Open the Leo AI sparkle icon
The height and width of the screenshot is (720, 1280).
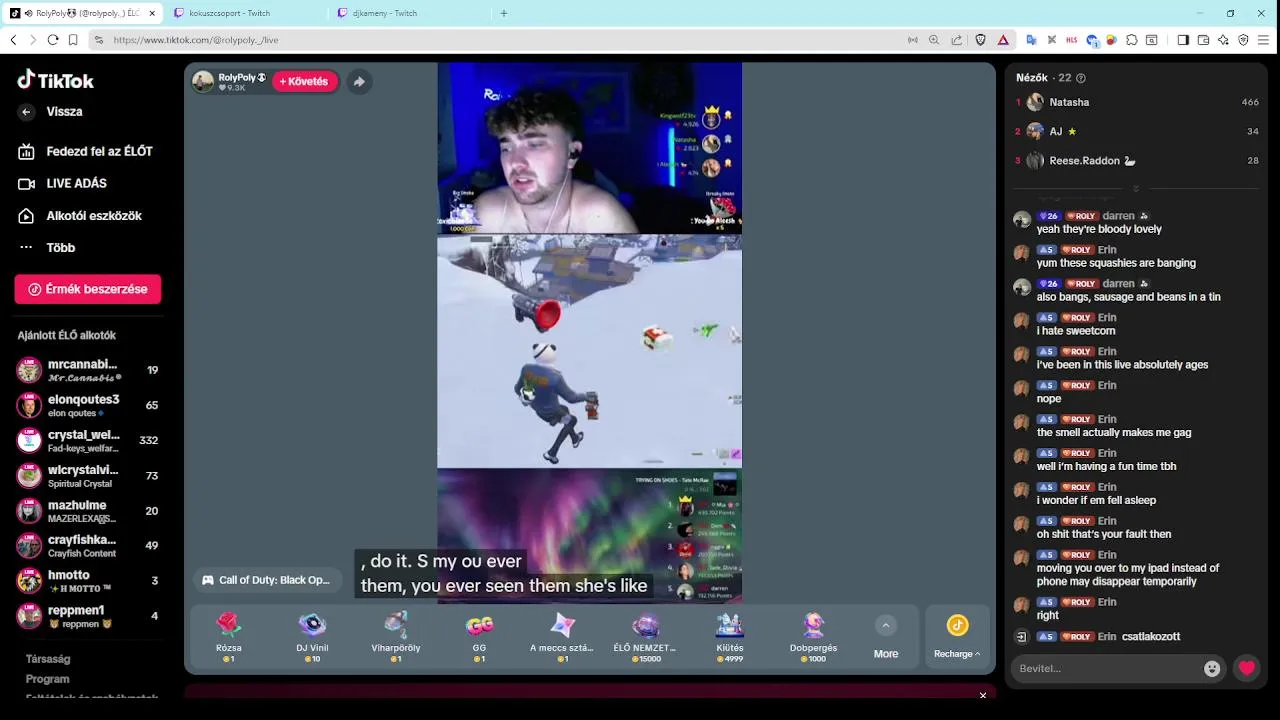pos(1223,40)
